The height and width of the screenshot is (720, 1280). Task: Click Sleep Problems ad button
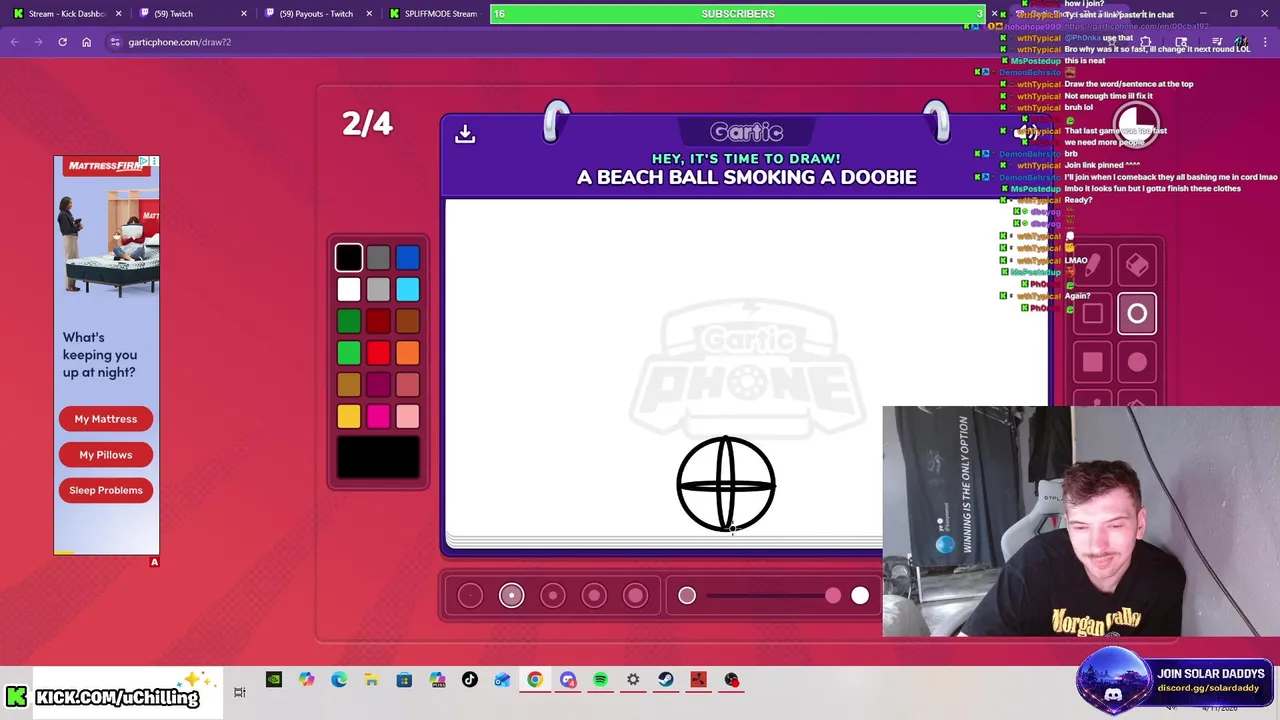pyautogui.click(x=105, y=490)
